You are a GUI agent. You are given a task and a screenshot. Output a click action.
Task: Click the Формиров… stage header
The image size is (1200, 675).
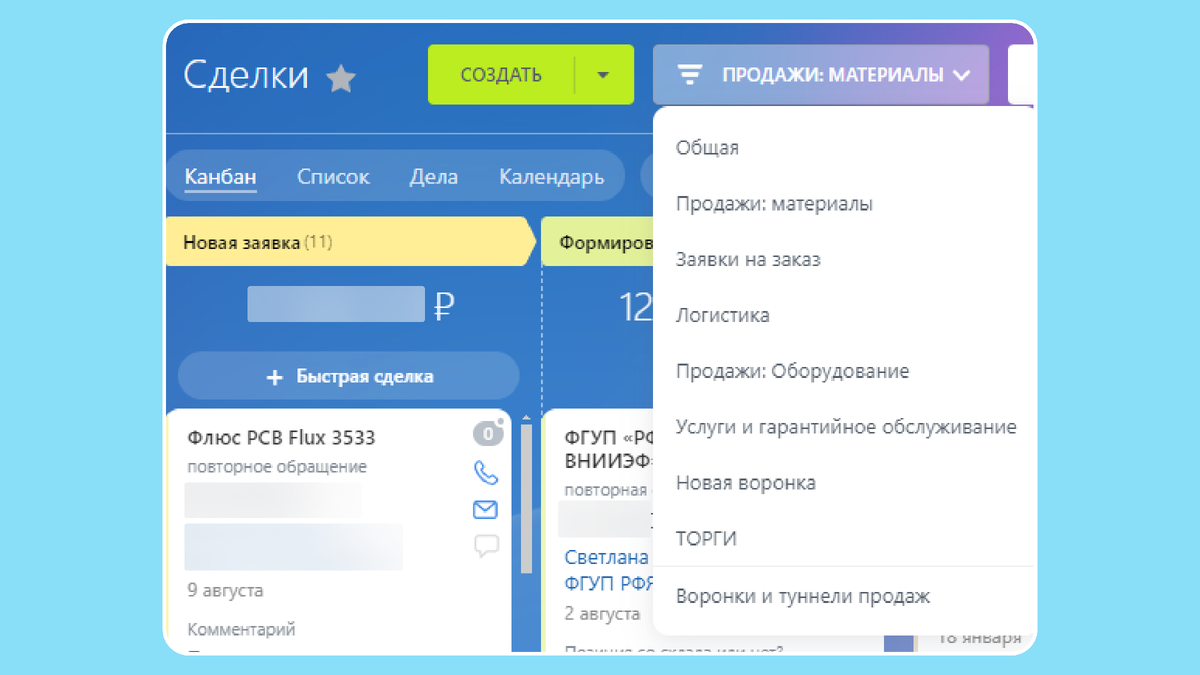click(x=597, y=242)
